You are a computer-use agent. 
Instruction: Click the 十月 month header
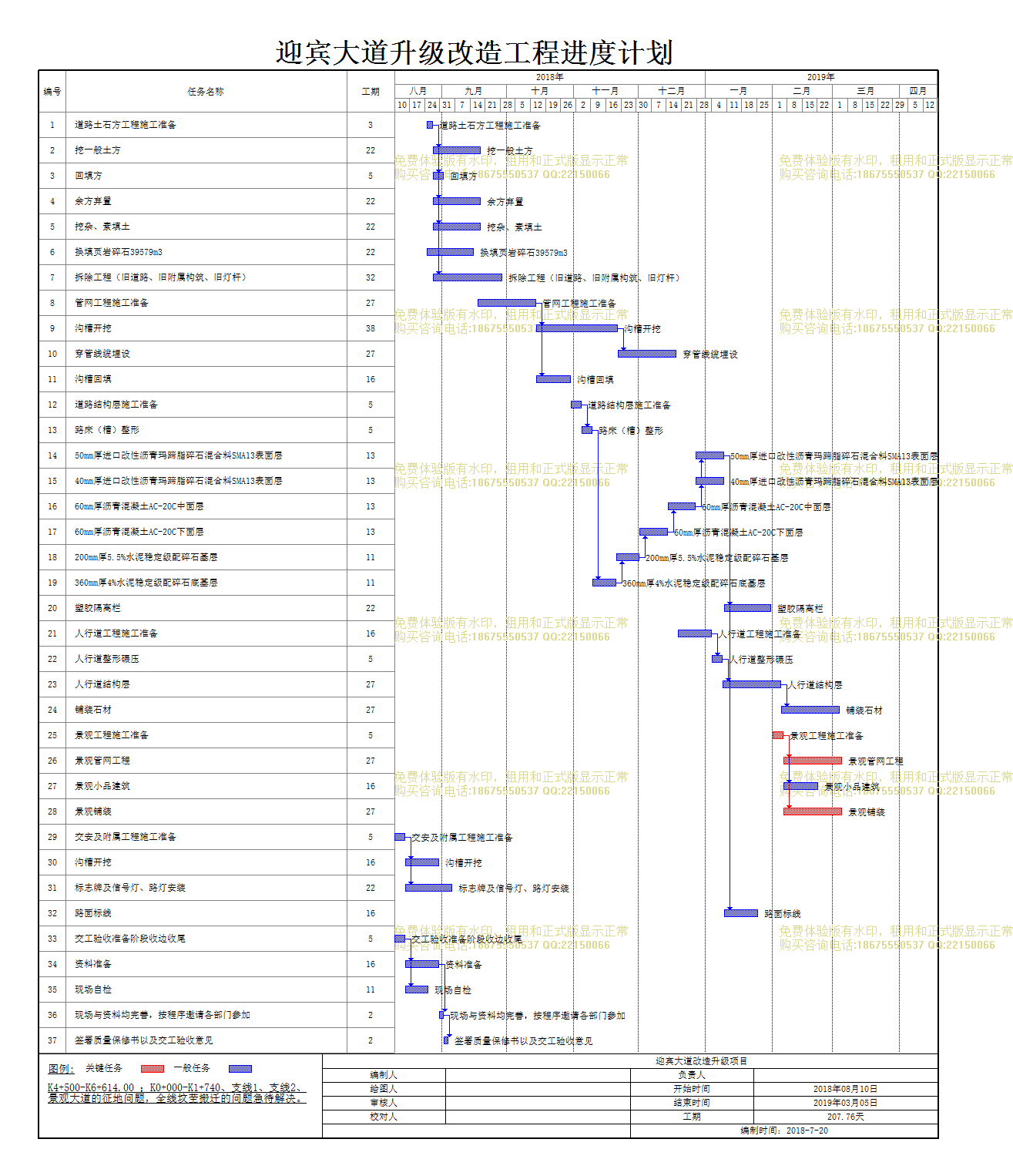540,91
